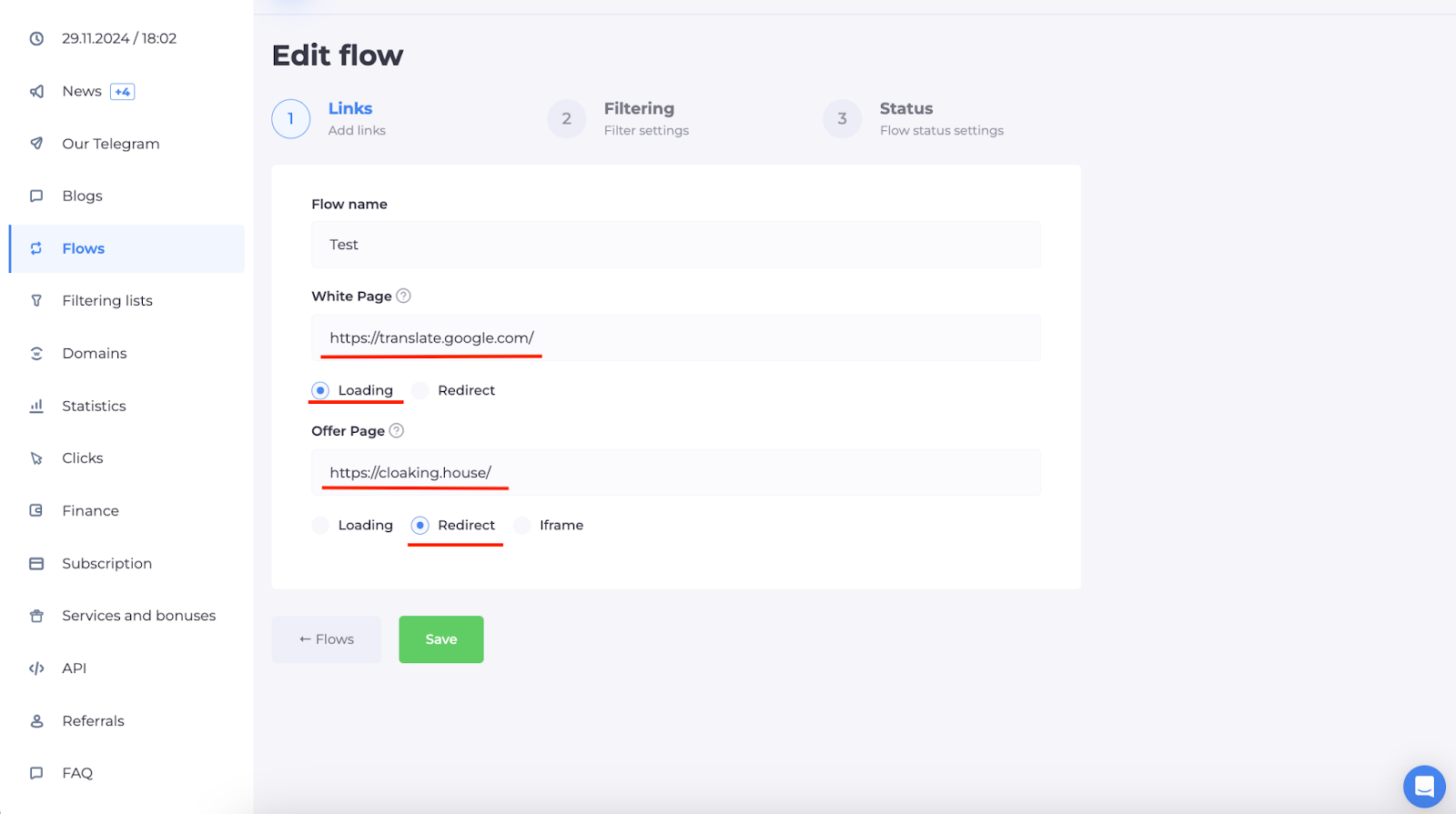
Task: Click the White Page URL field
Action: [676, 337]
